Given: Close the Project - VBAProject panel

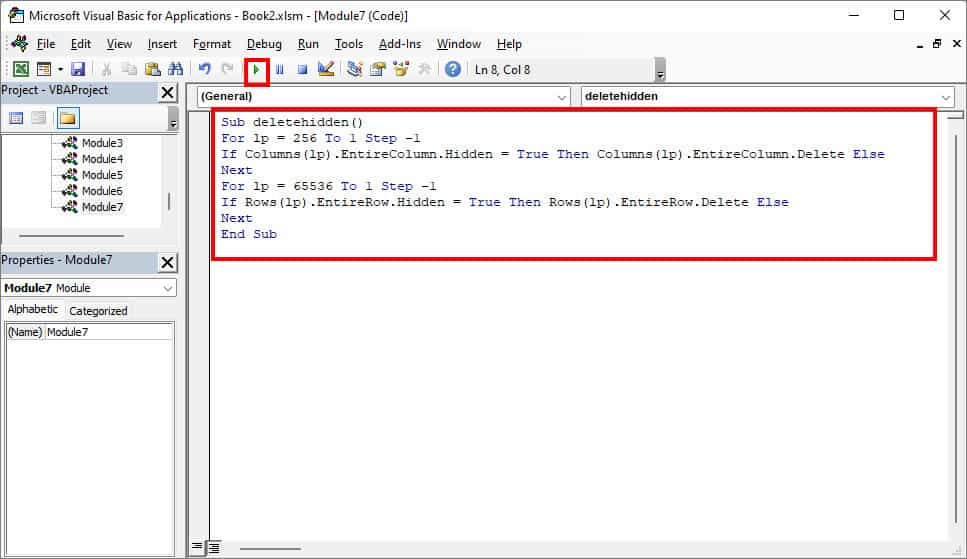Looking at the screenshot, I should pyautogui.click(x=167, y=93).
